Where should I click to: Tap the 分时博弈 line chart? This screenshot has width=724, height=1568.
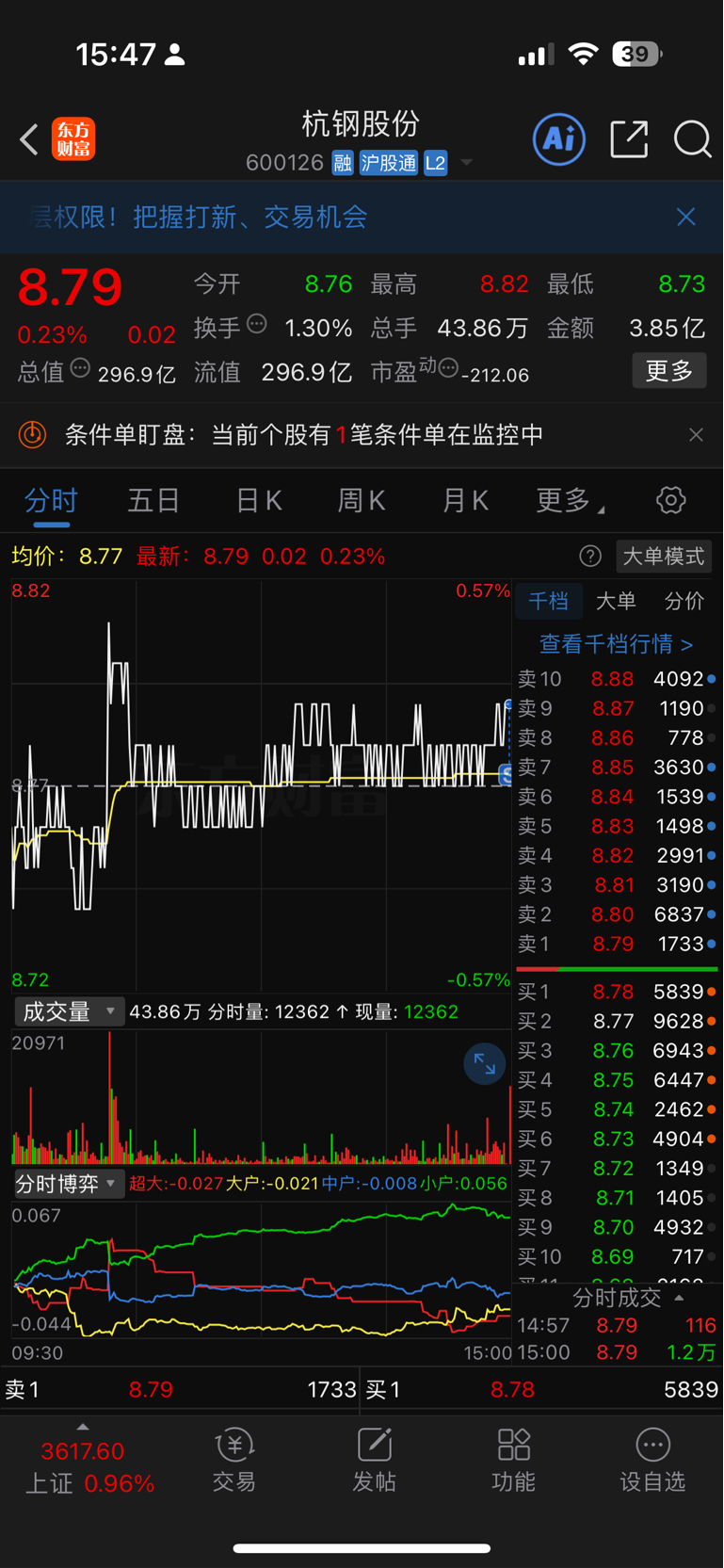pos(261,1271)
